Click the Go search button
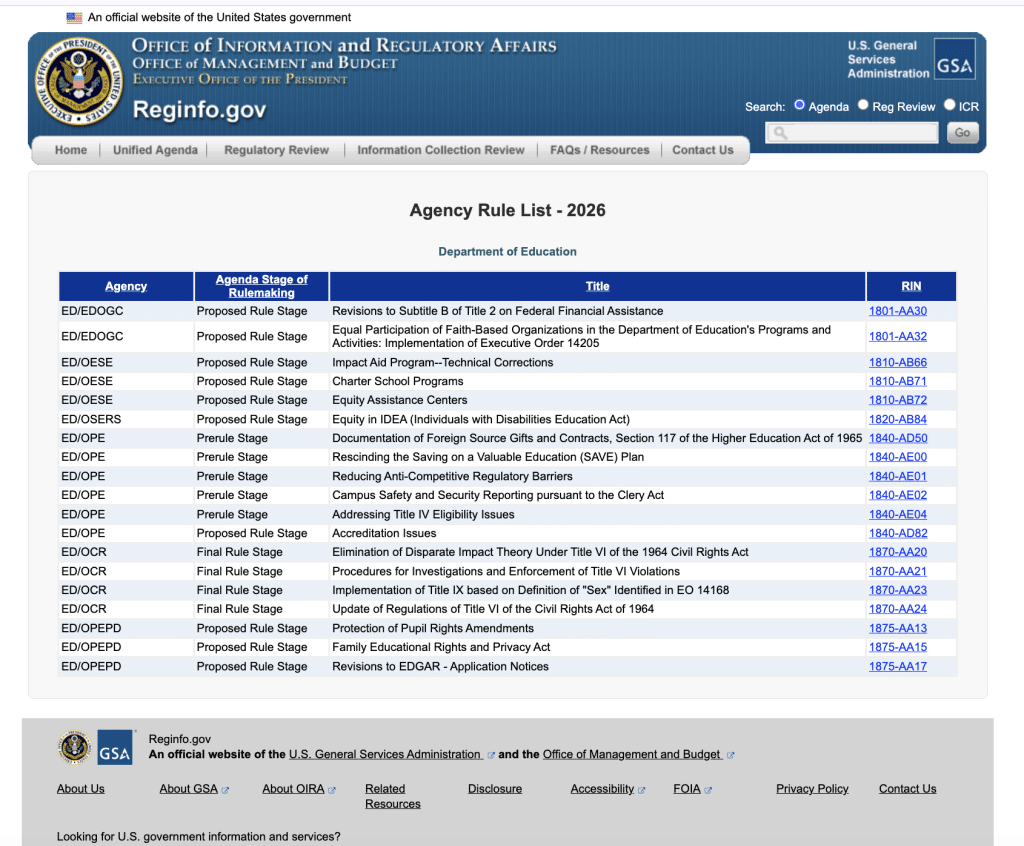Viewport: 1024px width, 846px height. [x=962, y=133]
